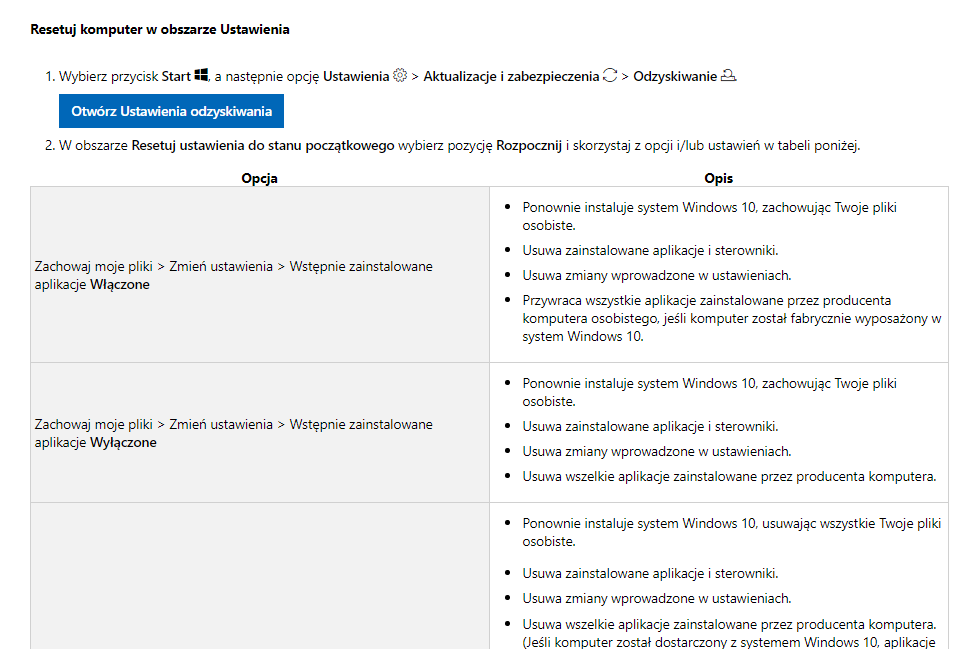The image size is (969, 649).
Task: Click the empty option cell in third table row
Action: pyautogui.click(x=260, y=576)
